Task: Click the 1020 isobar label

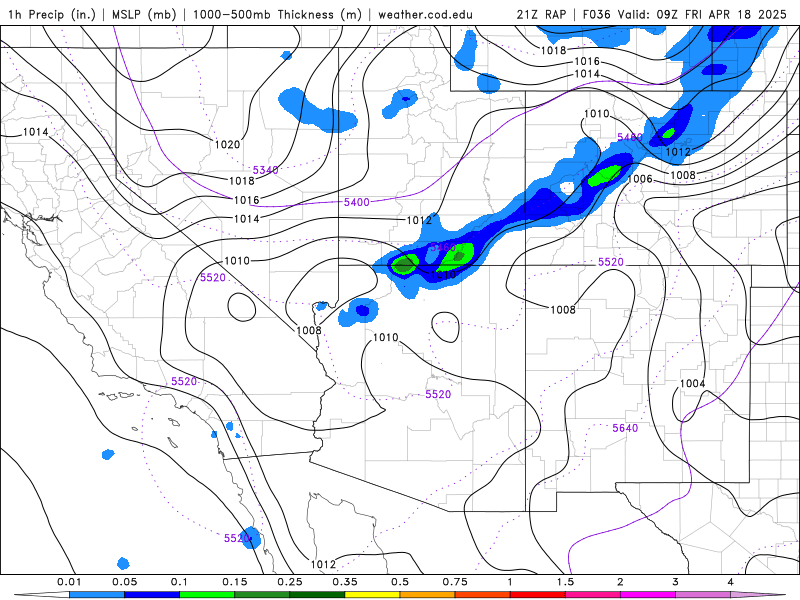Action: (227, 144)
